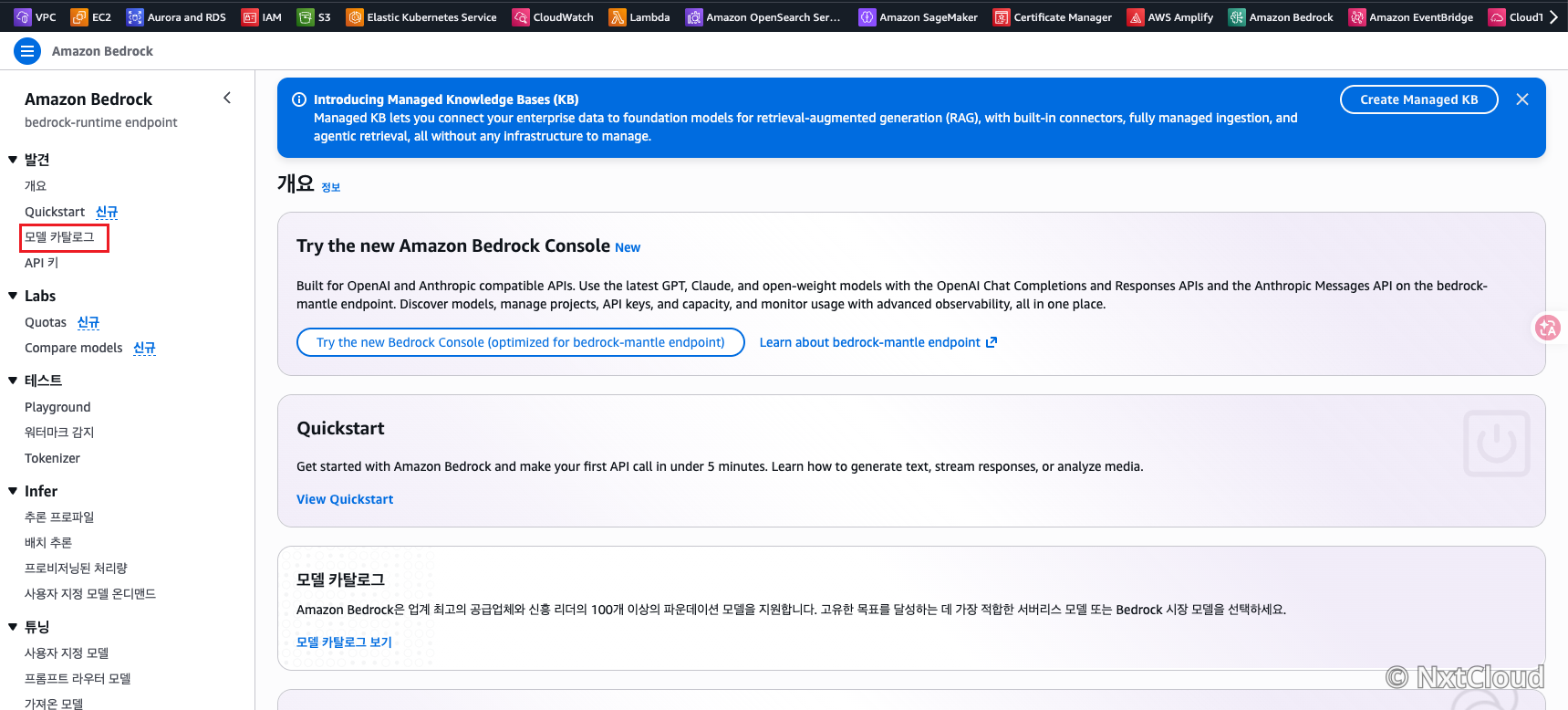Collapse the 테스트 section in sidebar
This screenshot has width=1568, height=710.
pyautogui.click(x=13, y=381)
